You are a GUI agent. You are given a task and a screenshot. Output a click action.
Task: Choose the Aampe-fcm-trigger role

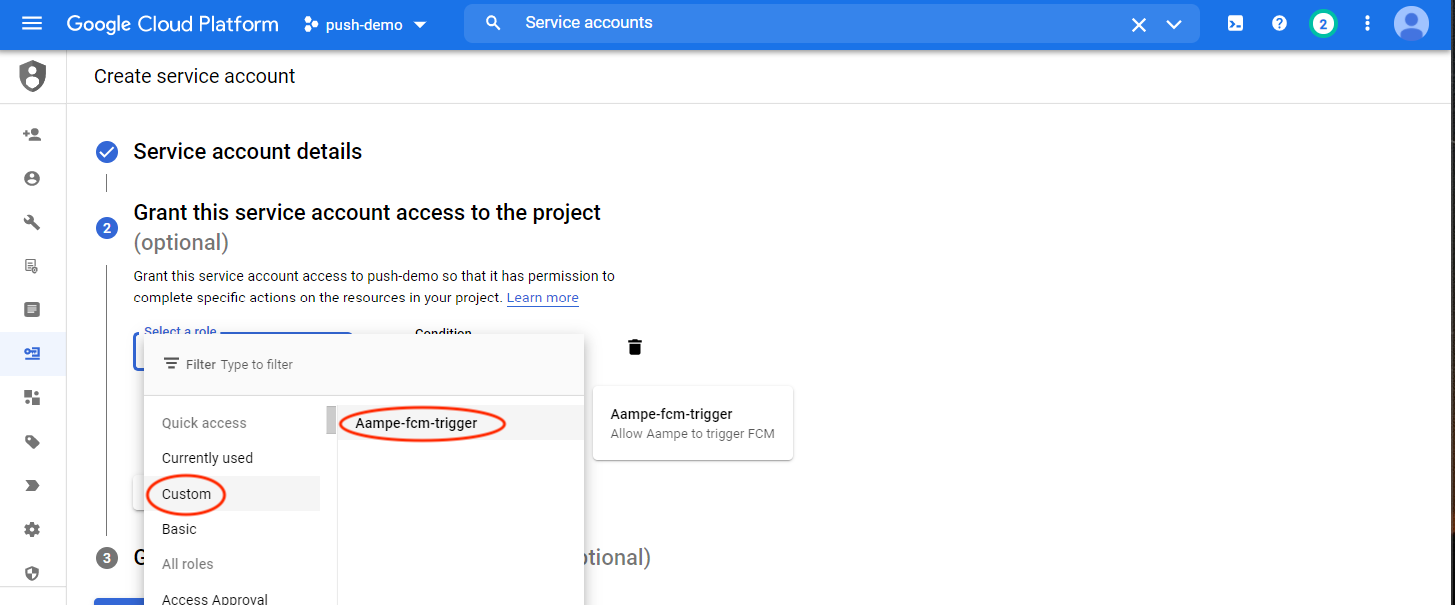pyautogui.click(x=460, y=423)
